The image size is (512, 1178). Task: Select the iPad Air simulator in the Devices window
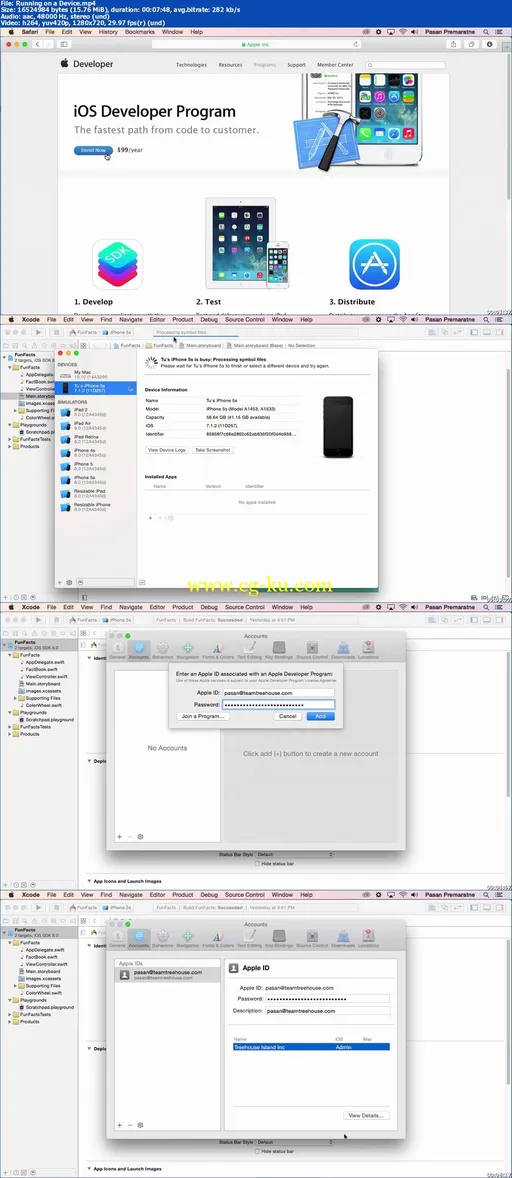coord(94,426)
